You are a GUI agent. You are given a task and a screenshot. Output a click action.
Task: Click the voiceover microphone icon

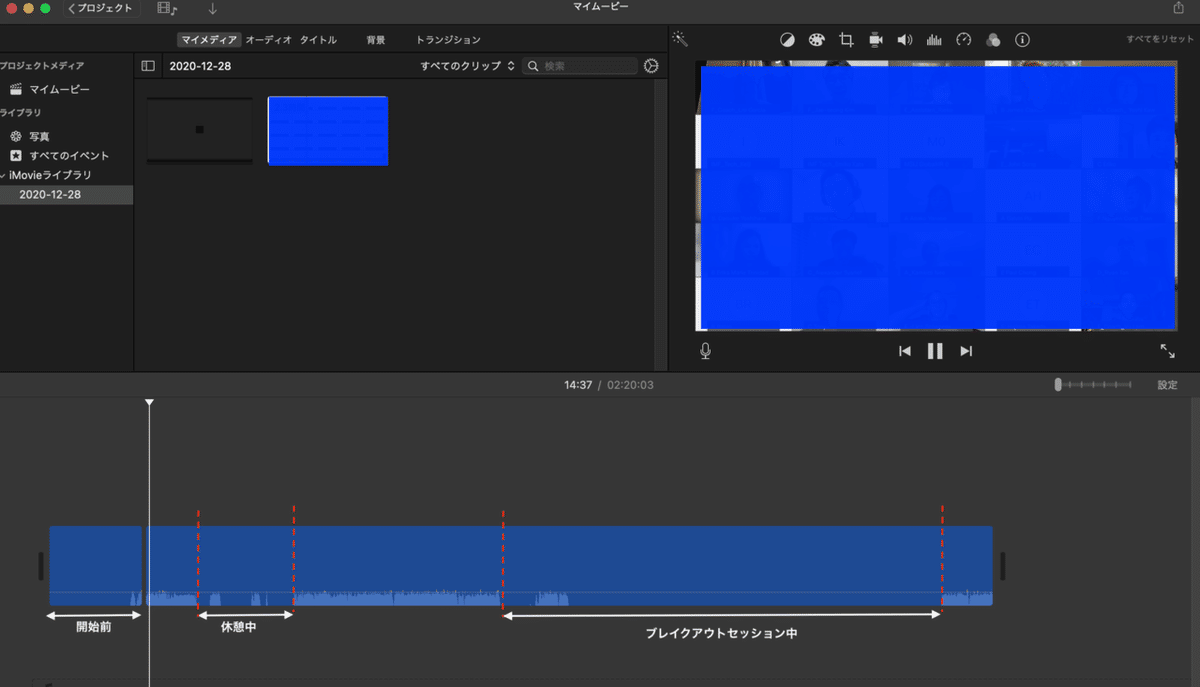tap(706, 351)
